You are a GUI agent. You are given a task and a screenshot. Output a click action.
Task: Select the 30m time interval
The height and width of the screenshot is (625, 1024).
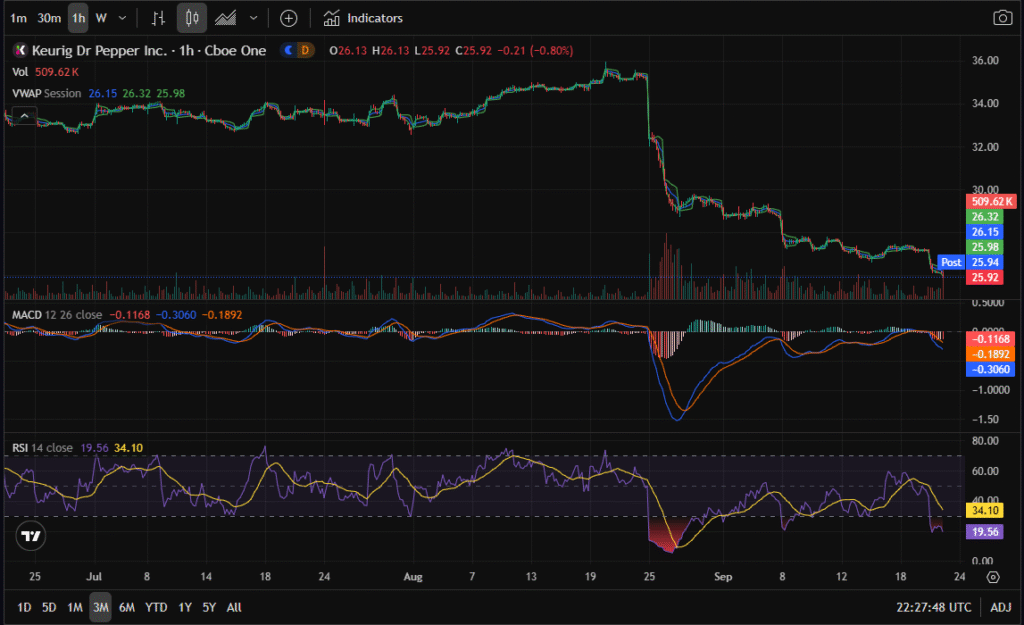(48, 18)
